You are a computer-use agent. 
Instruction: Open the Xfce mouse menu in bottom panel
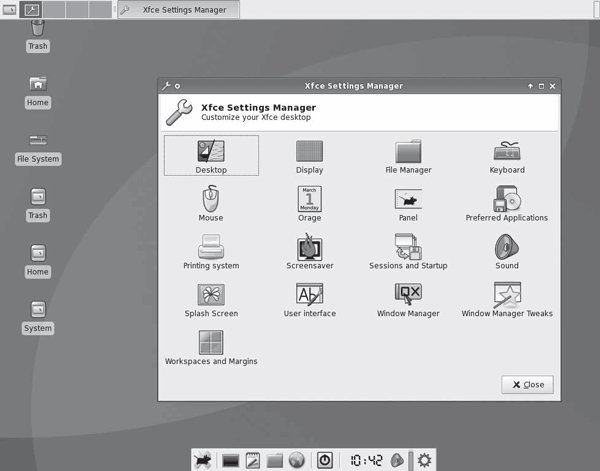203,460
